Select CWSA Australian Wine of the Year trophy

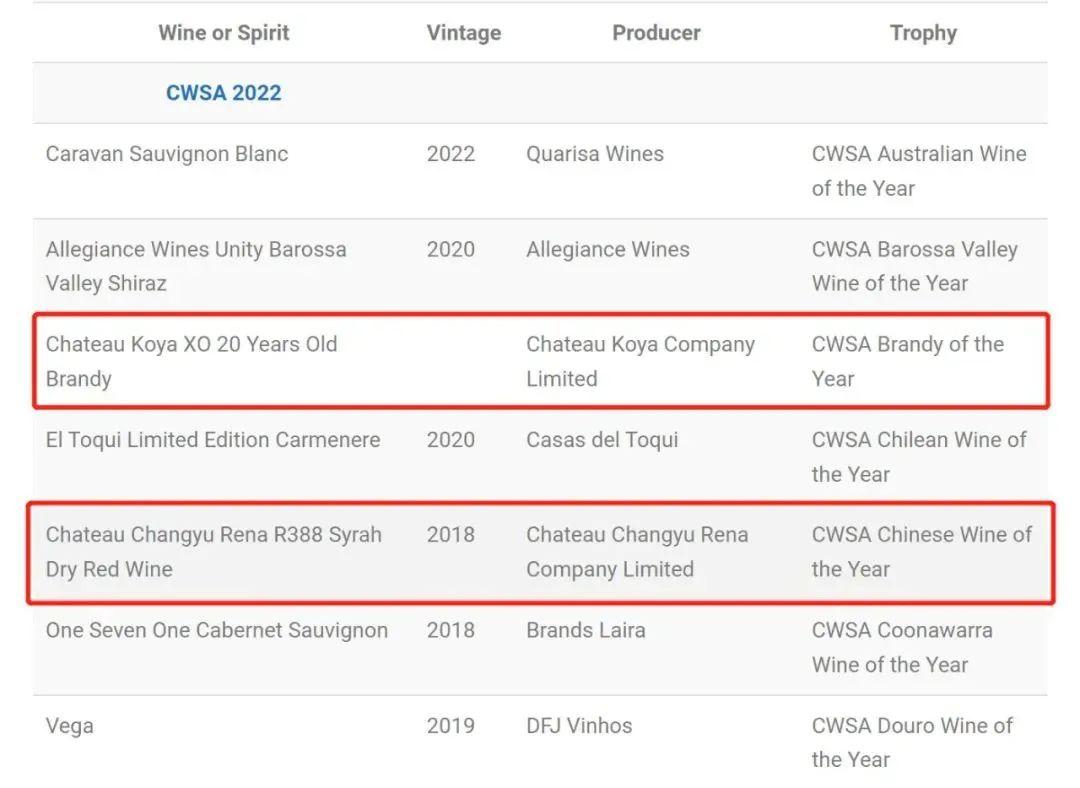(x=919, y=171)
